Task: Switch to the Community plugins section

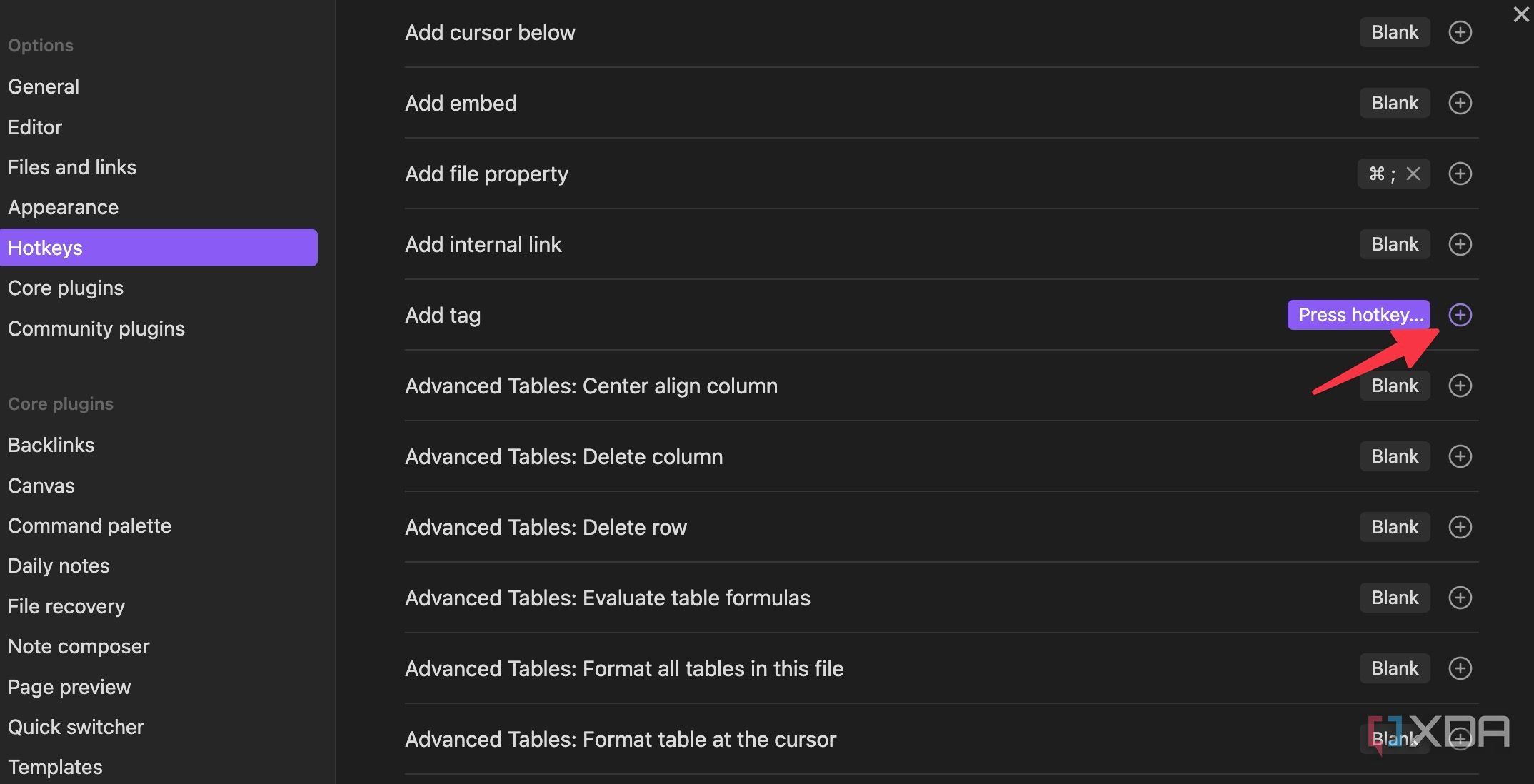Action: 96,328
